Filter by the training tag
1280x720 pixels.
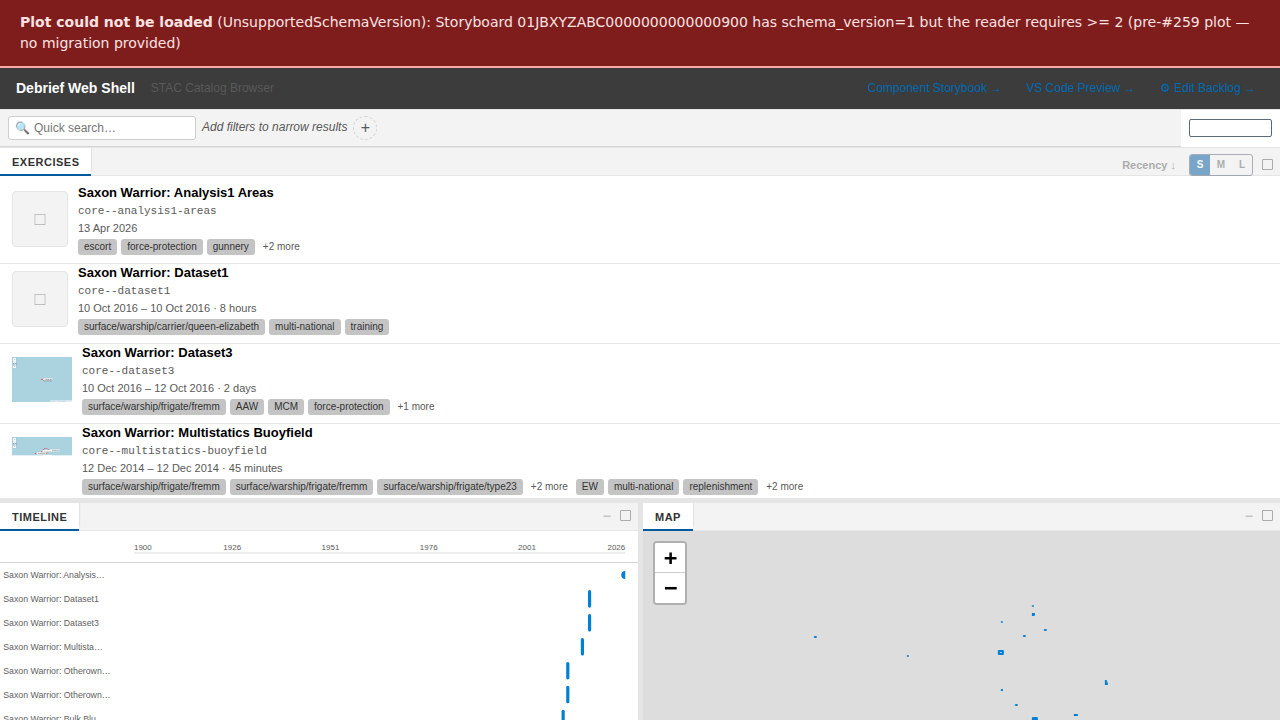367,327
